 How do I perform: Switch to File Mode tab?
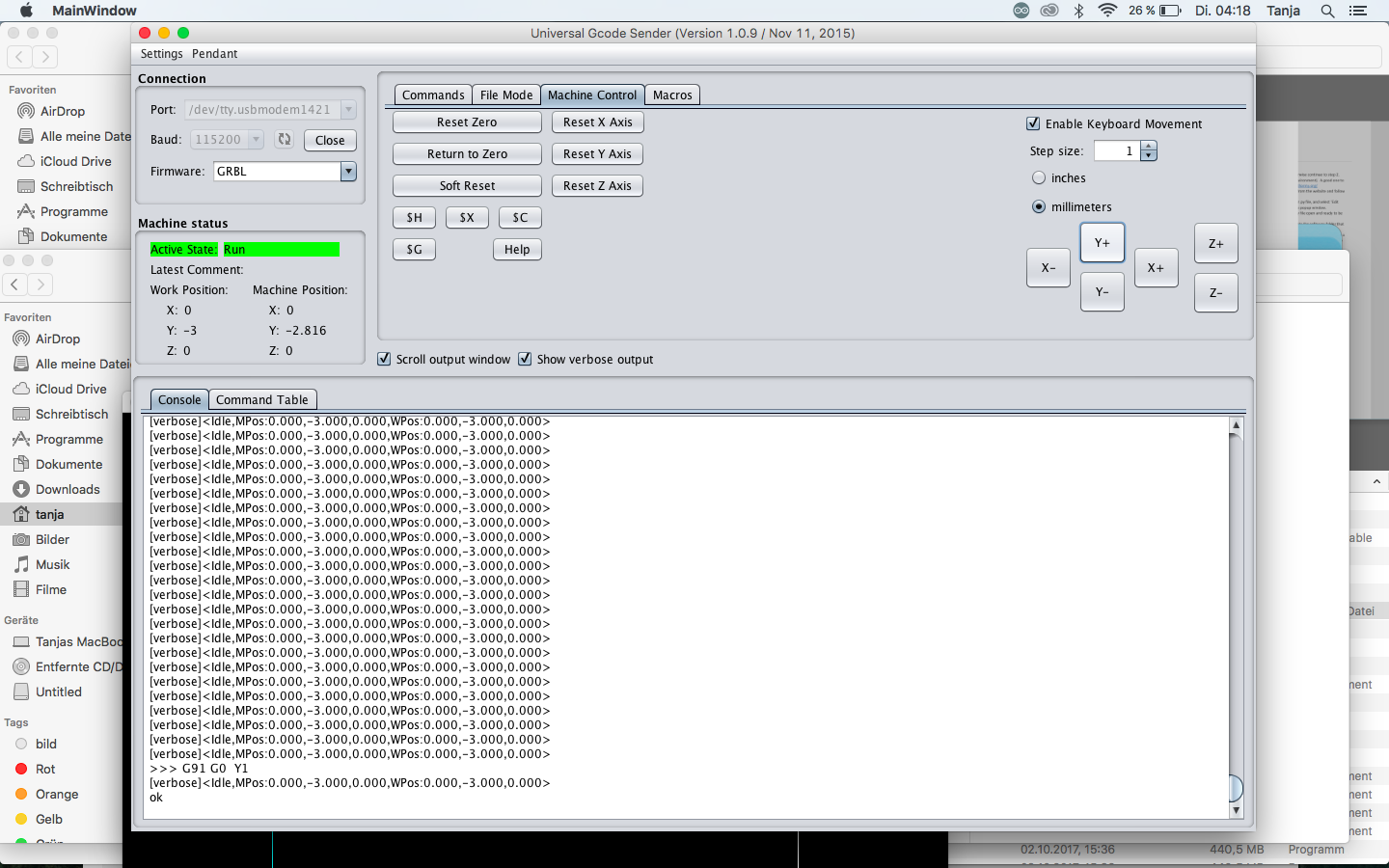(506, 95)
